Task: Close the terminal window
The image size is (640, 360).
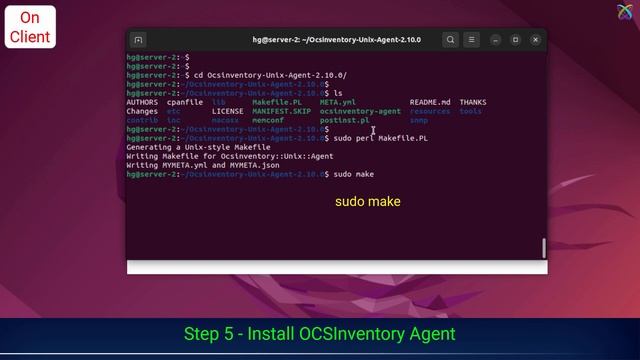Action: point(536,40)
